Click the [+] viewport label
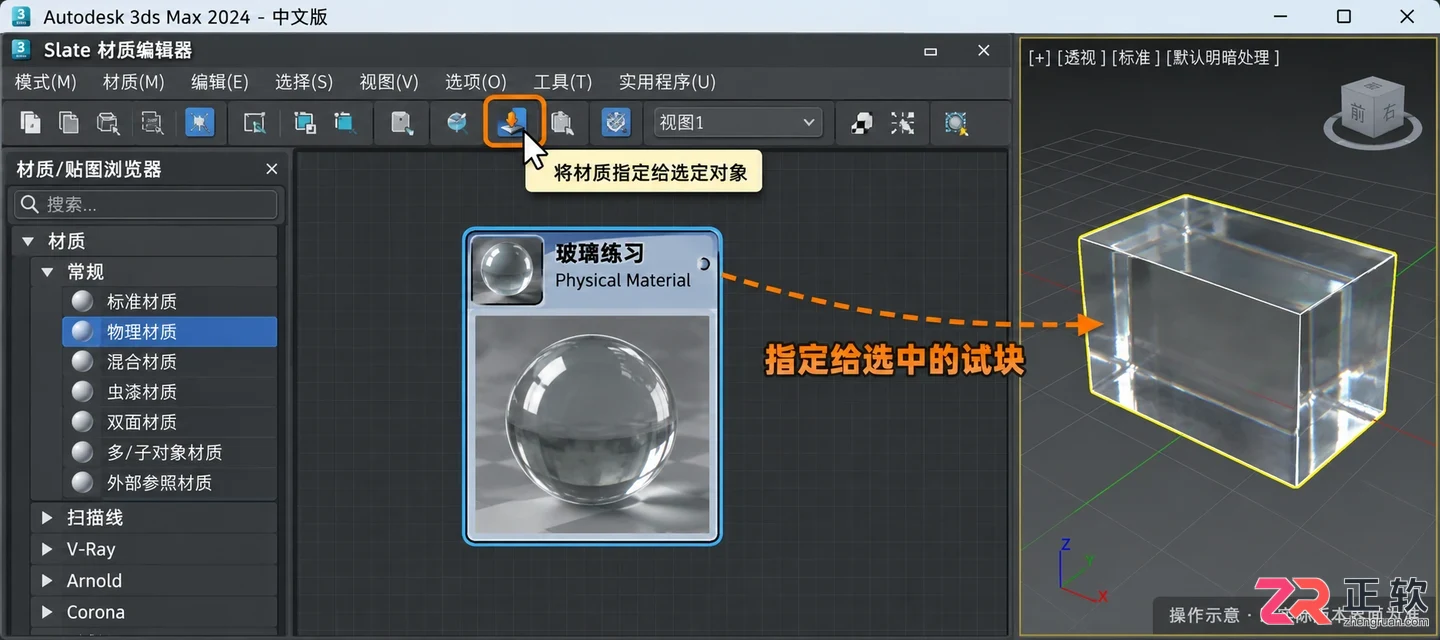The image size is (1440, 640). tap(1040, 58)
